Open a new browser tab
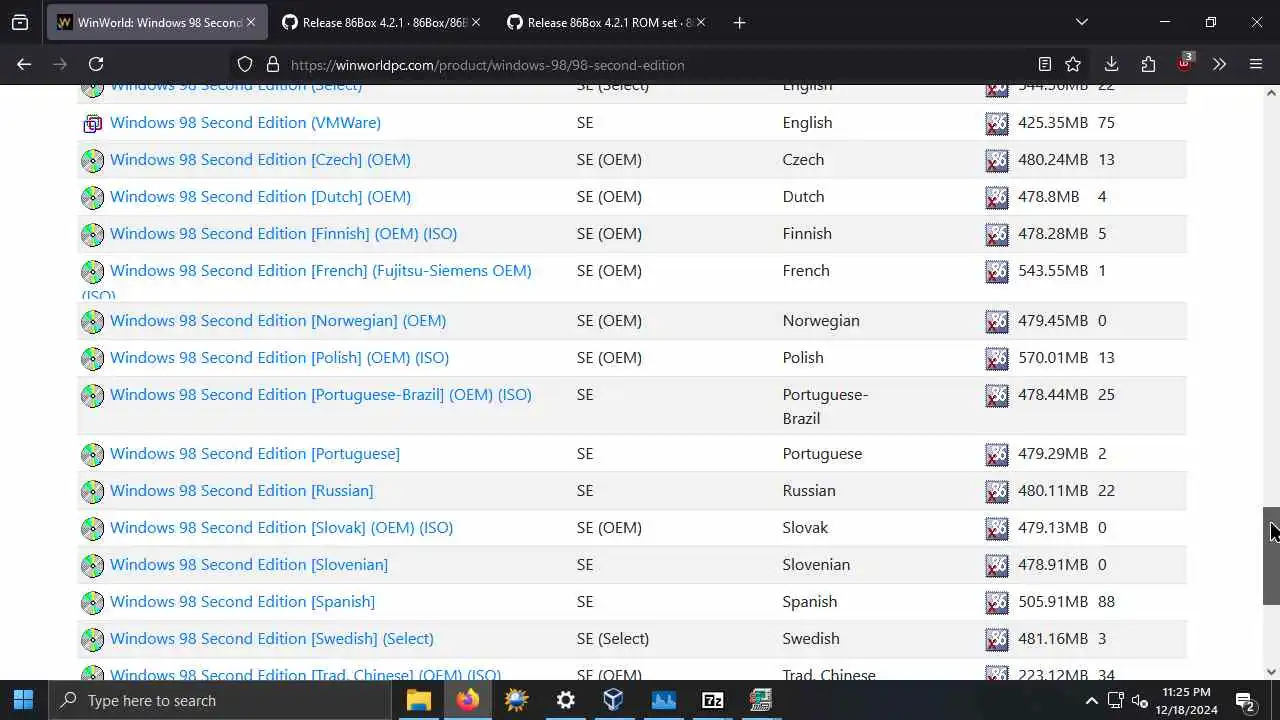 pyautogui.click(x=739, y=22)
